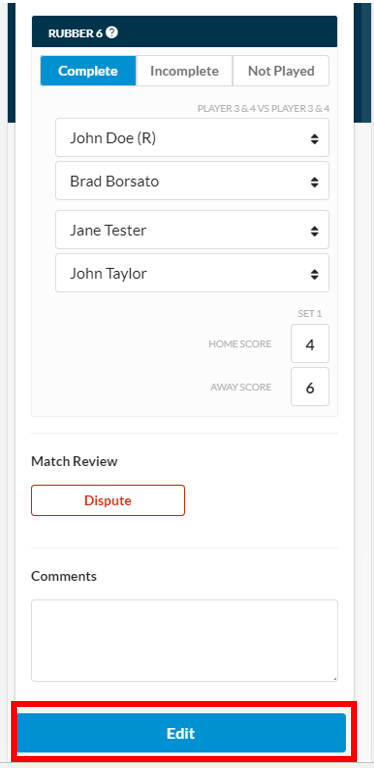374x768 pixels.
Task: Click inside the Comments text area
Action: coord(185,641)
